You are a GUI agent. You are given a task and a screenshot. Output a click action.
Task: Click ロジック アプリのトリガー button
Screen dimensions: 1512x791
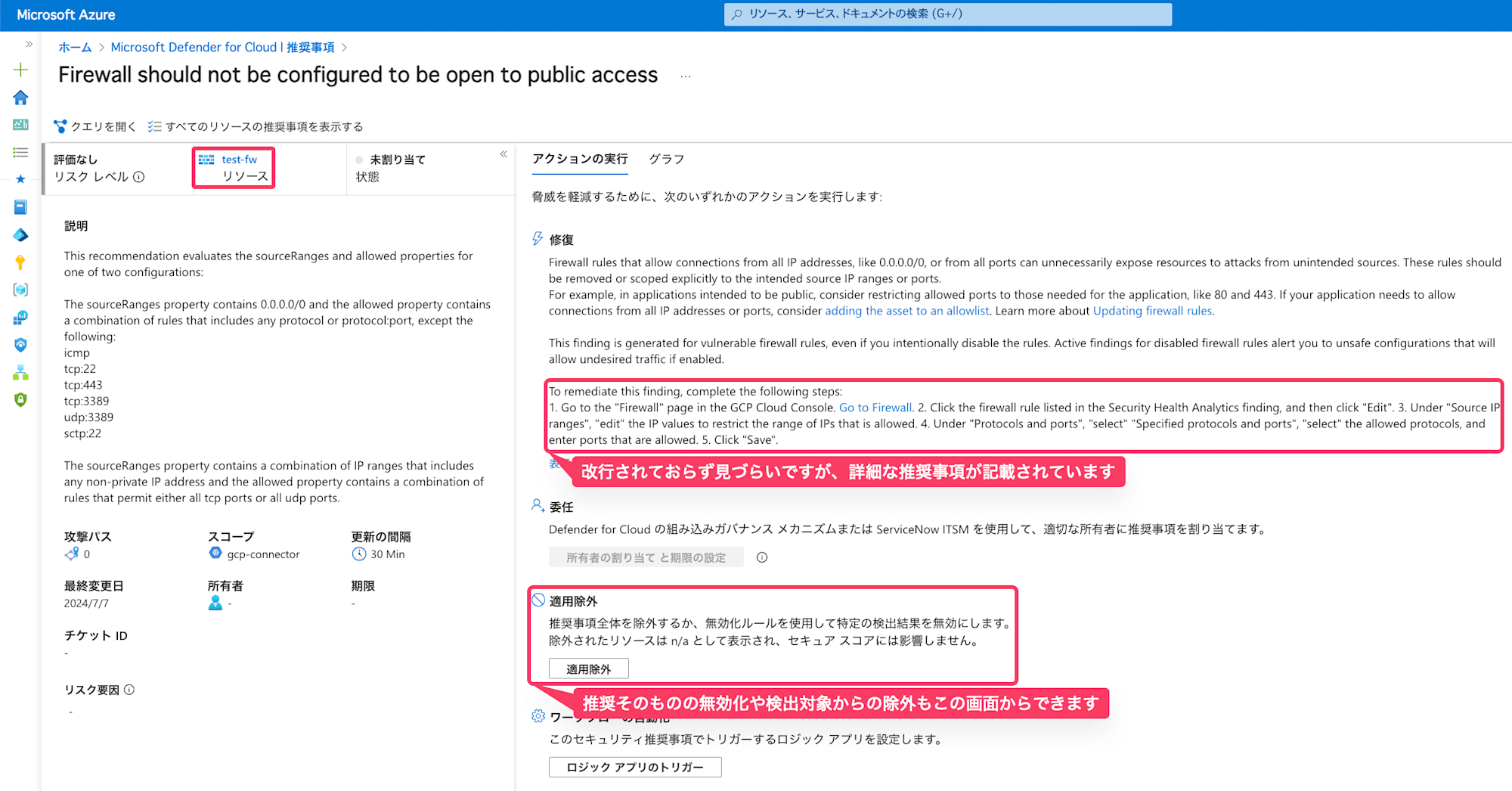pyautogui.click(x=634, y=767)
